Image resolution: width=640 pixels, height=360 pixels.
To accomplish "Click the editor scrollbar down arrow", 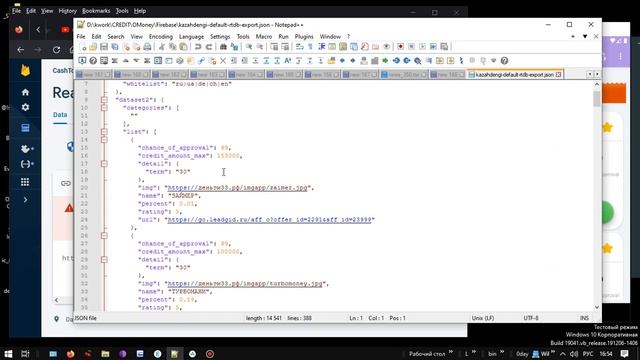I will click(597, 307).
